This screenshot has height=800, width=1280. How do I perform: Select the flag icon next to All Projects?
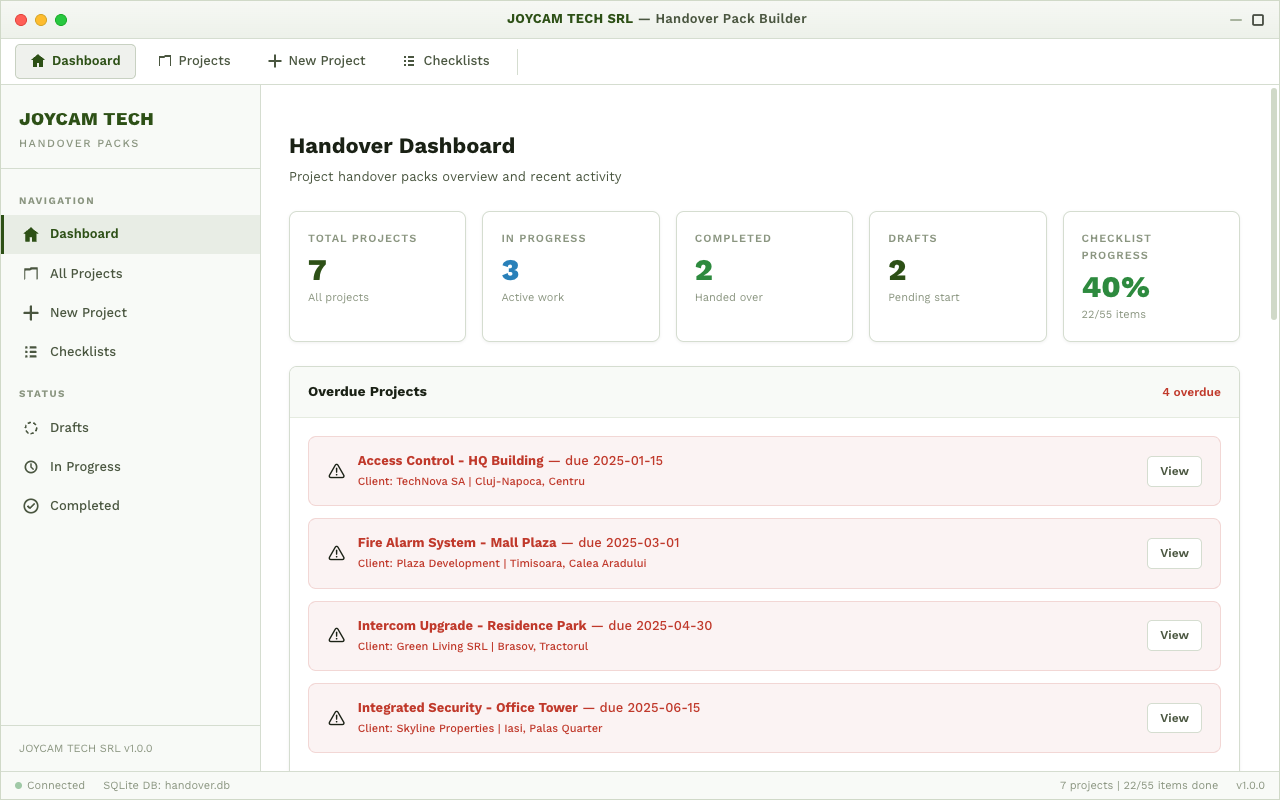click(32, 273)
